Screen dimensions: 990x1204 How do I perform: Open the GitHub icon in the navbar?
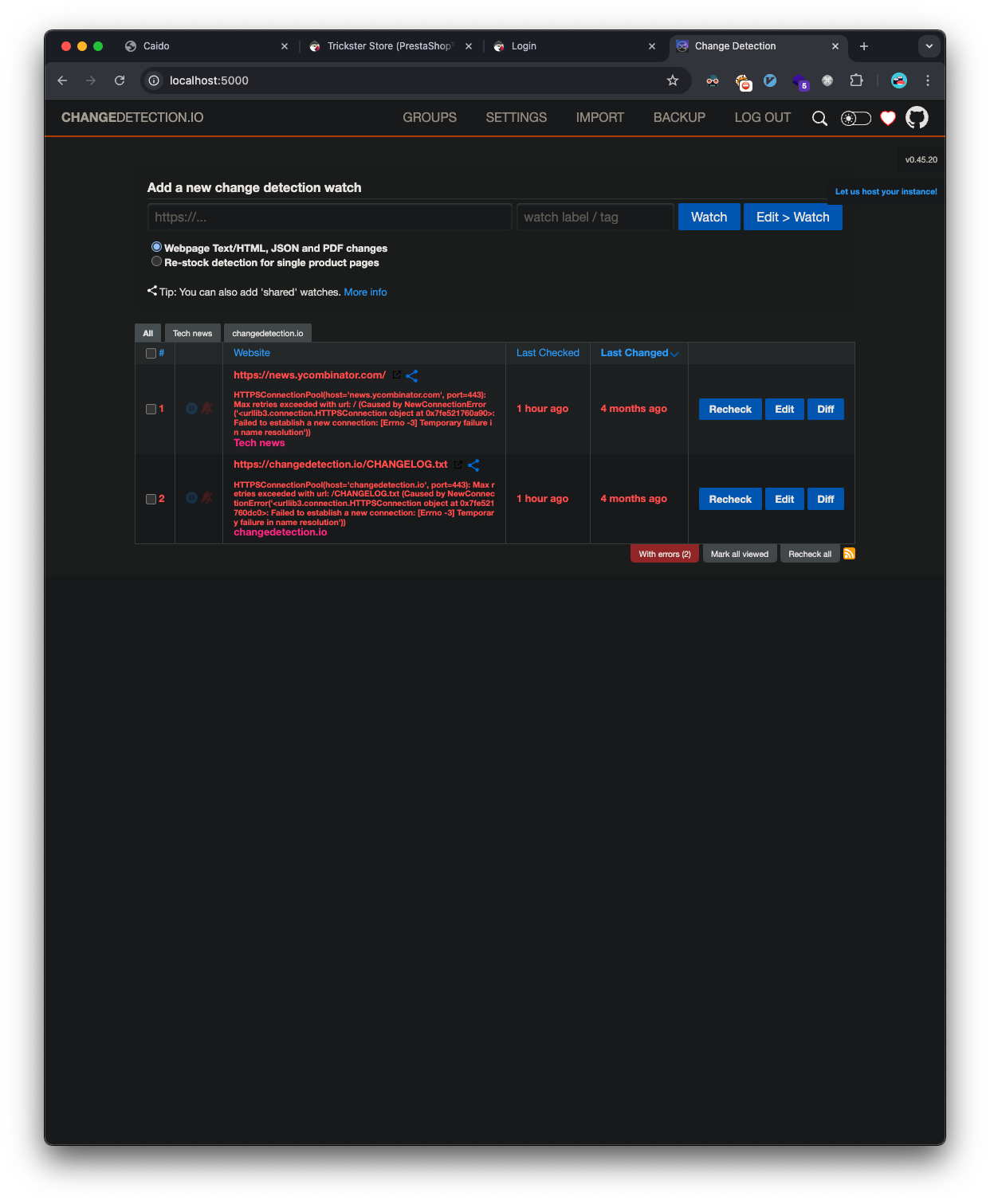(917, 117)
